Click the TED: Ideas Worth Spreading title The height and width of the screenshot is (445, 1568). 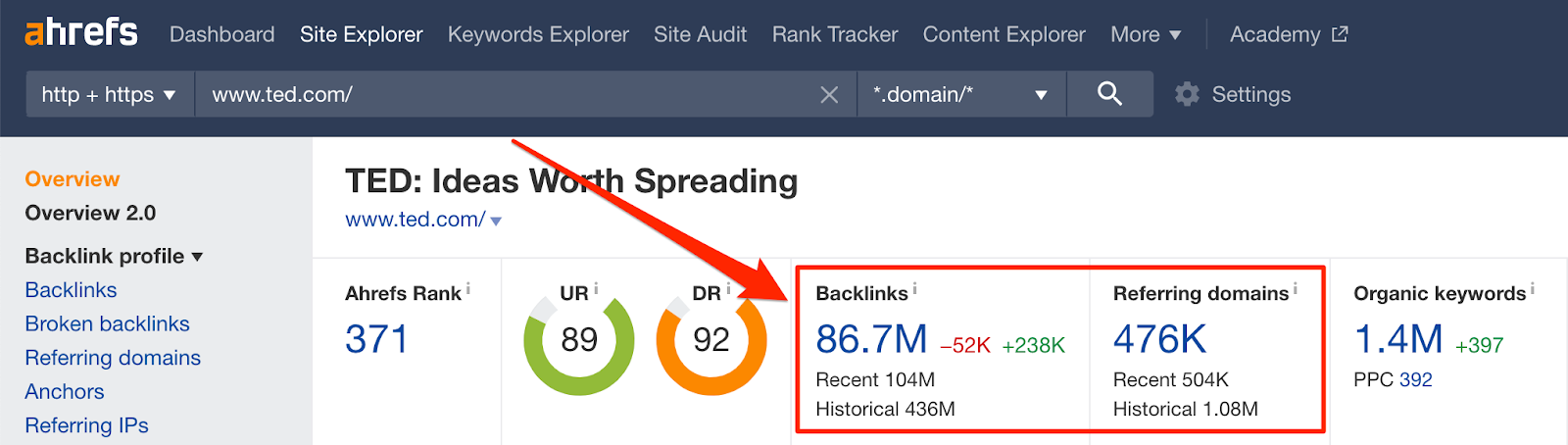(x=571, y=181)
